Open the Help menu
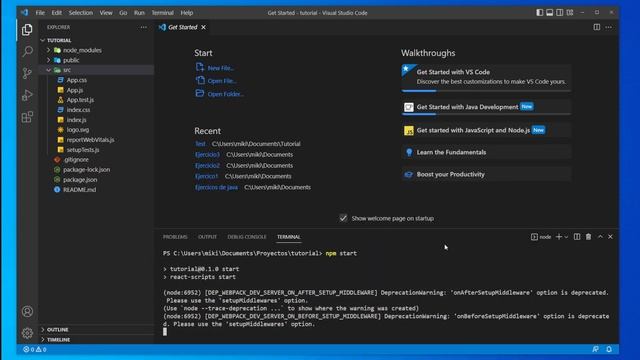The image size is (640, 360). [187, 13]
